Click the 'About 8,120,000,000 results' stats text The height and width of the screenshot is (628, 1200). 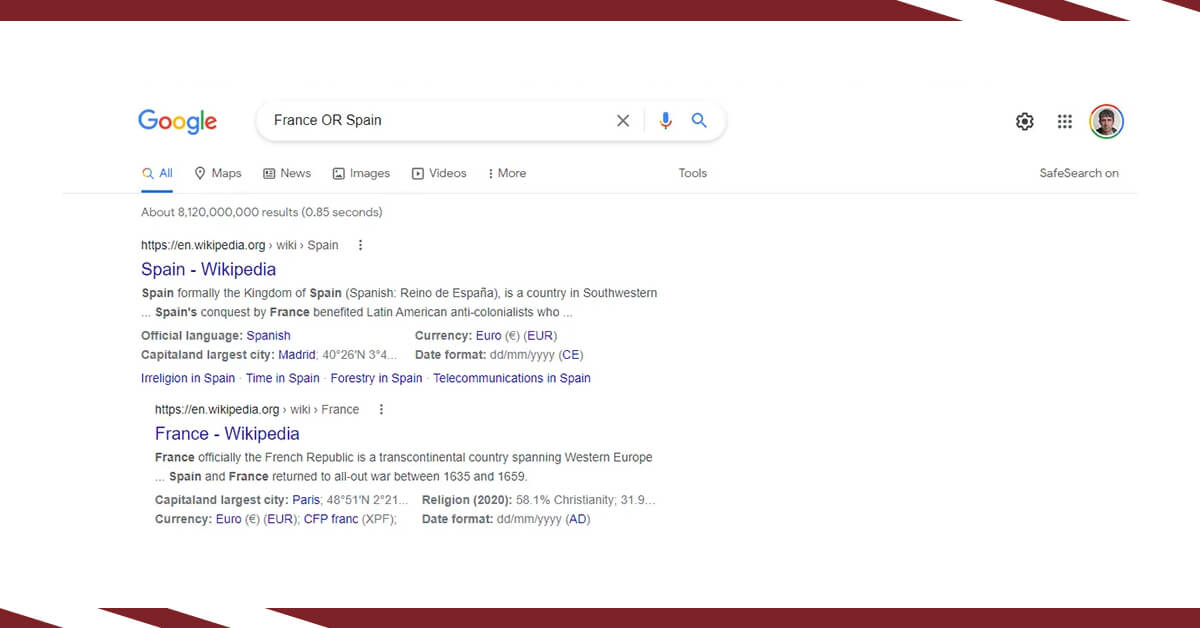[262, 212]
